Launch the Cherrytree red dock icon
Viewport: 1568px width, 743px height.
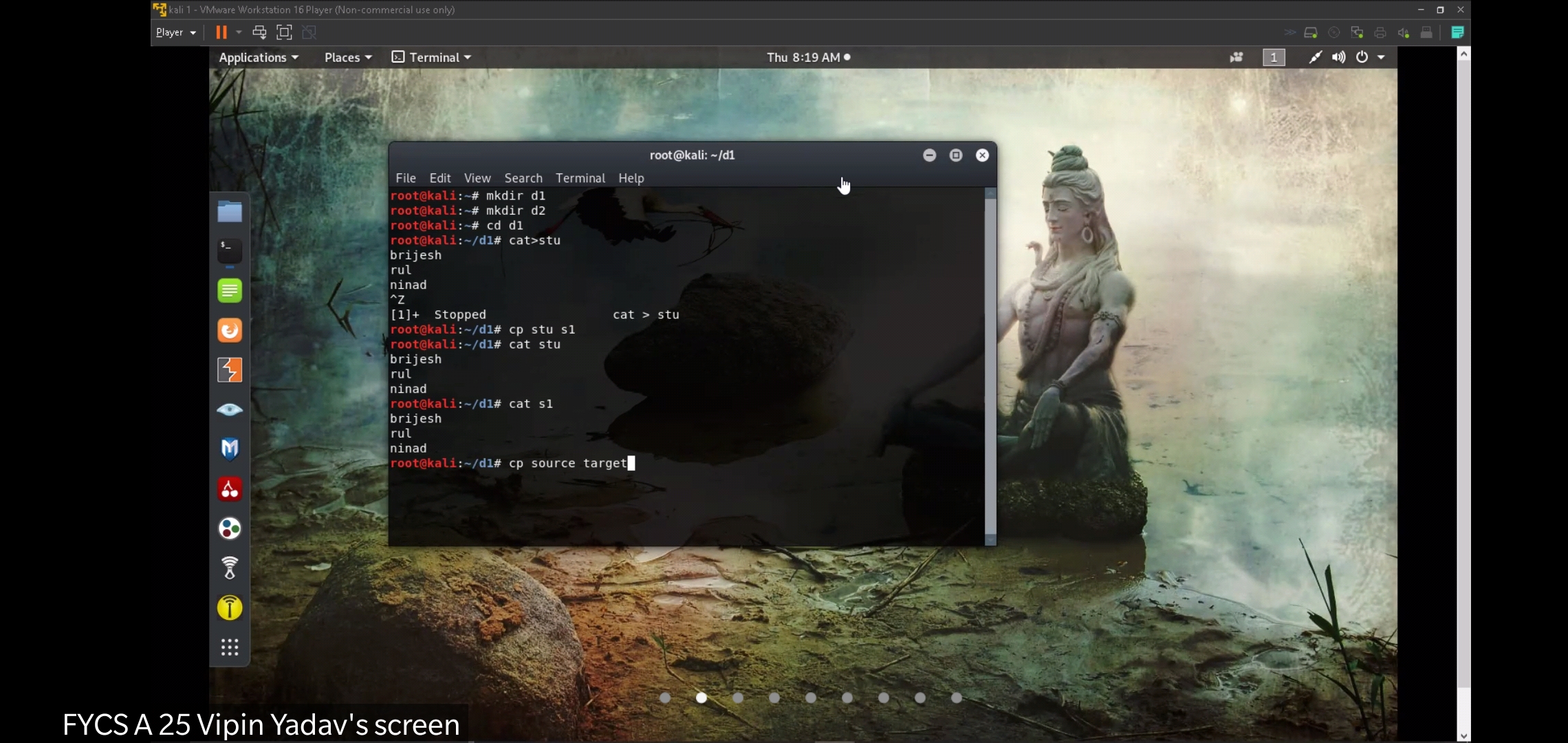coord(230,489)
